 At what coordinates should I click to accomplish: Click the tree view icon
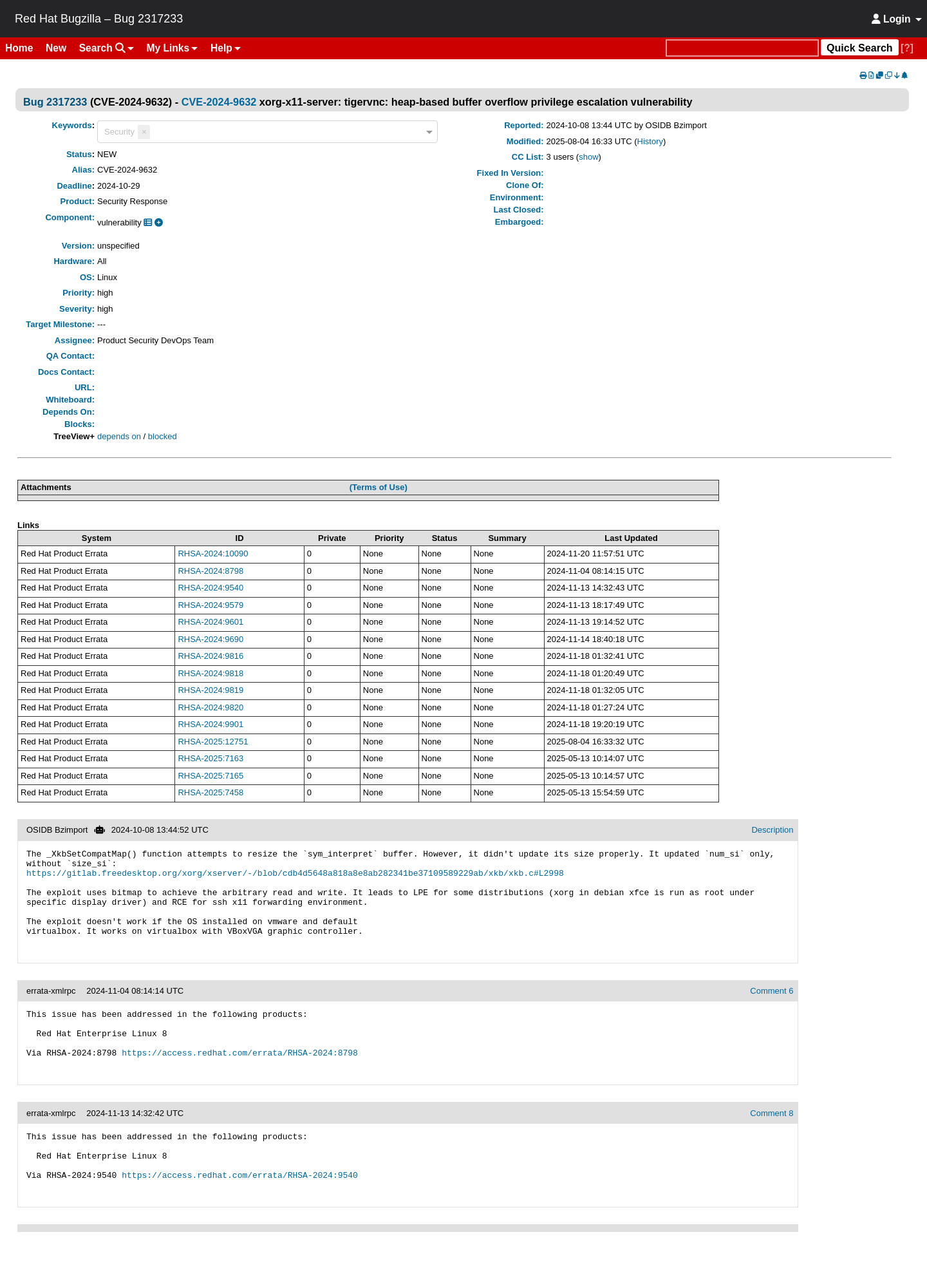[x=904, y=75]
